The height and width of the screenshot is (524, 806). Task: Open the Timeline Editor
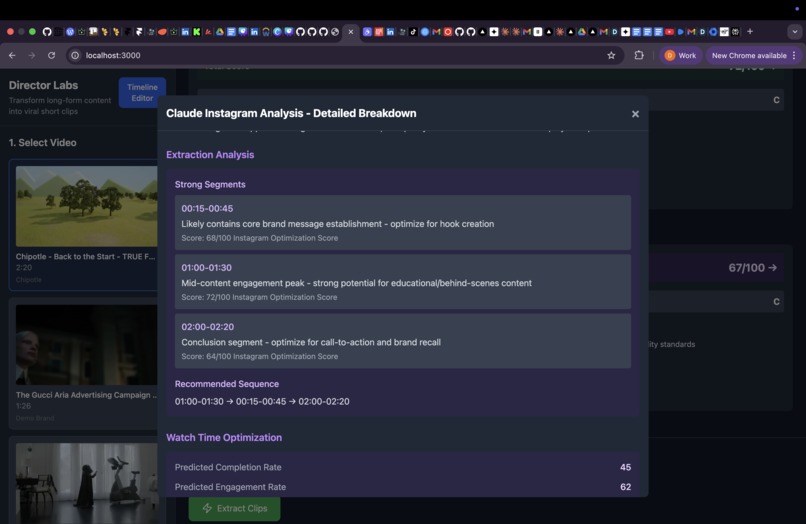pyautogui.click(x=142, y=93)
